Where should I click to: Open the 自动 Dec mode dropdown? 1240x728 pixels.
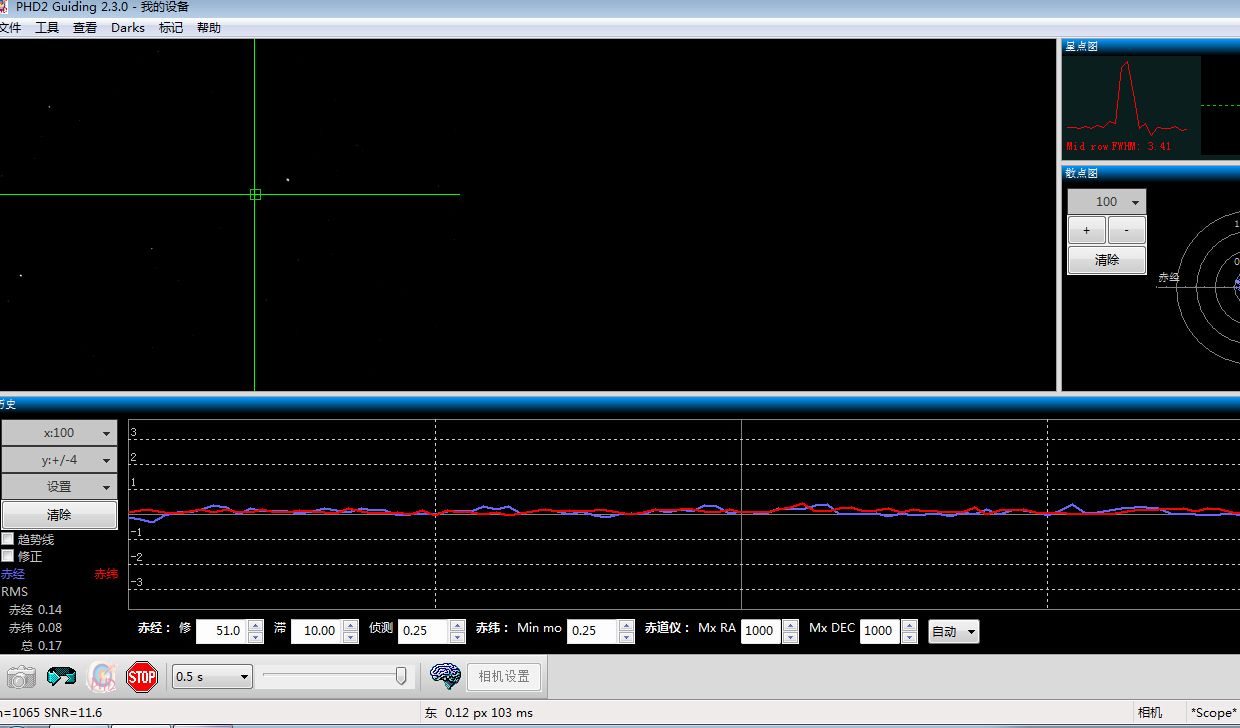point(953,631)
